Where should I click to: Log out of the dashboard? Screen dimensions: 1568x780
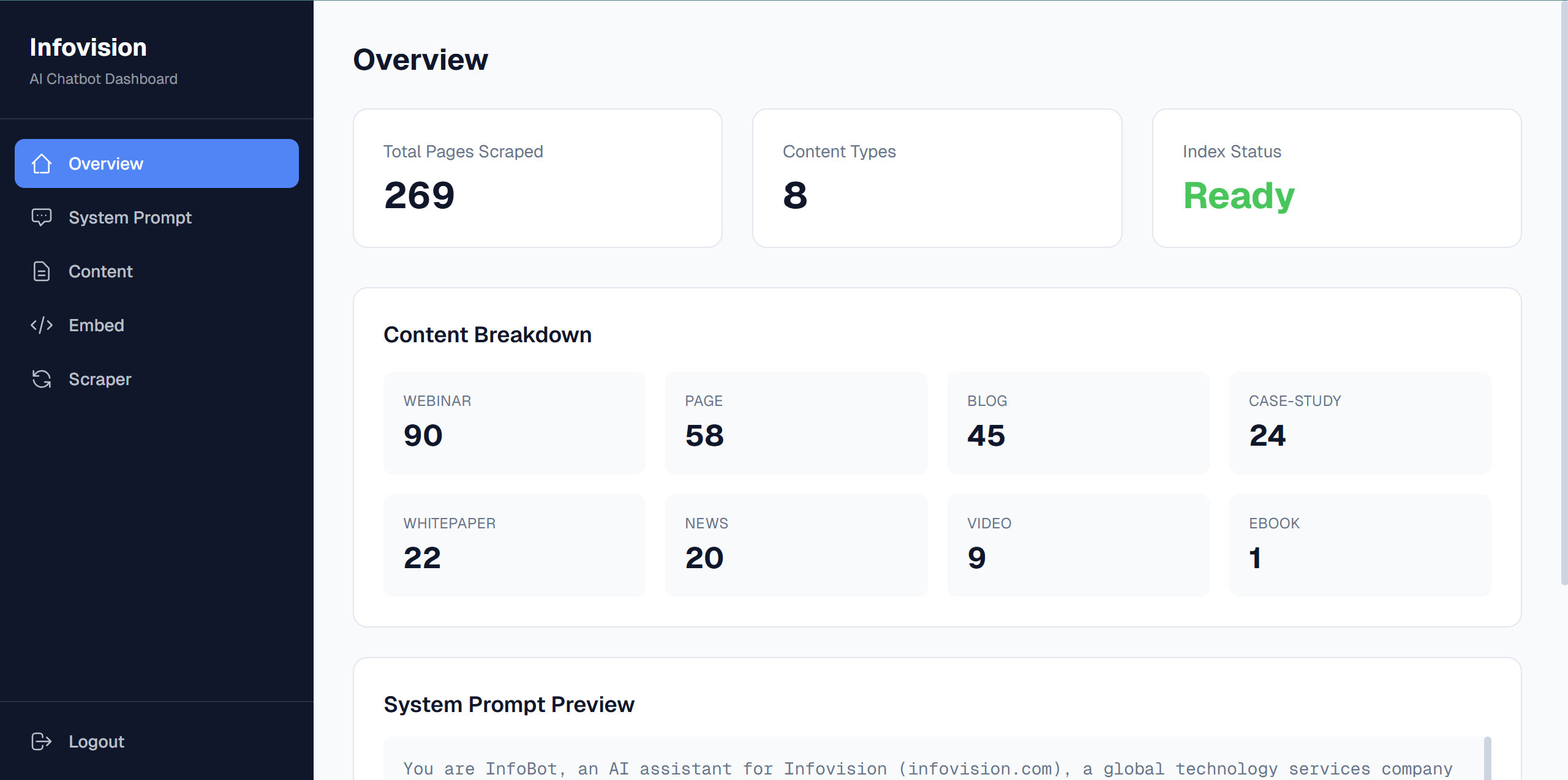(x=96, y=741)
